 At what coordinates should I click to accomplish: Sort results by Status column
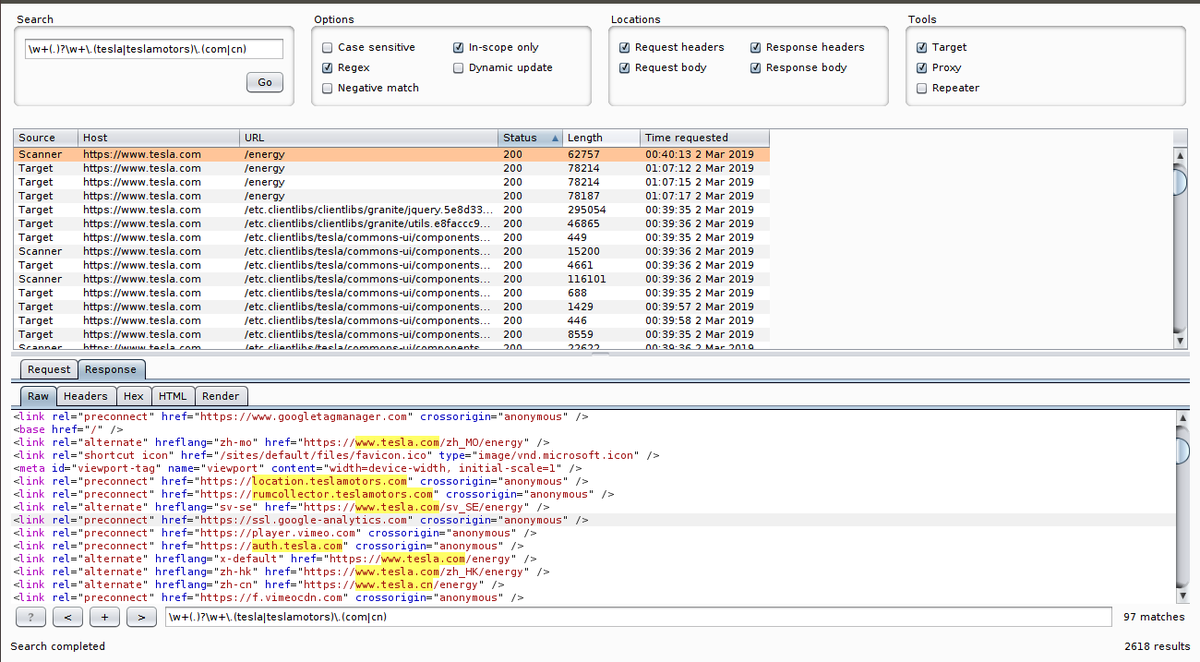point(530,138)
